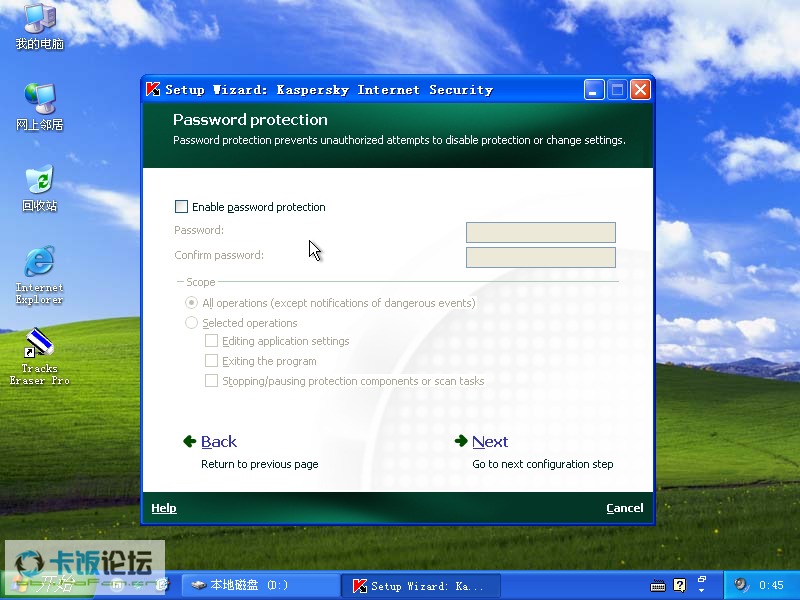Click the green Next arrow icon
The image size is (800, 600).
[x=461, y=441]
